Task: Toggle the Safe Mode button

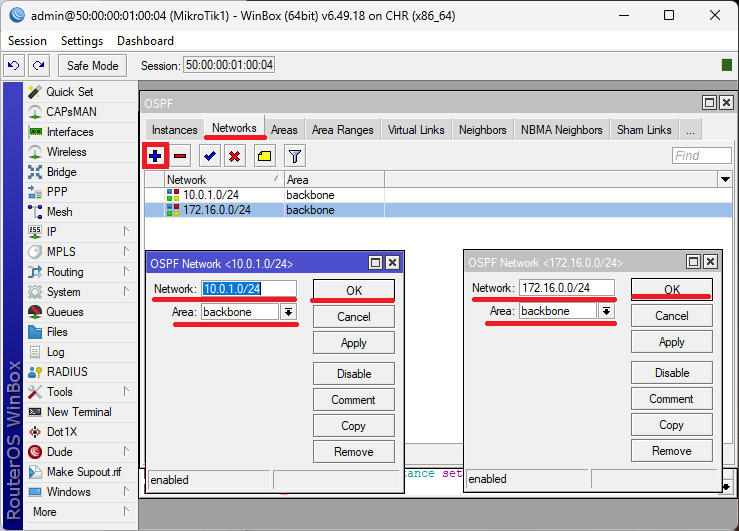Action: 92,66
